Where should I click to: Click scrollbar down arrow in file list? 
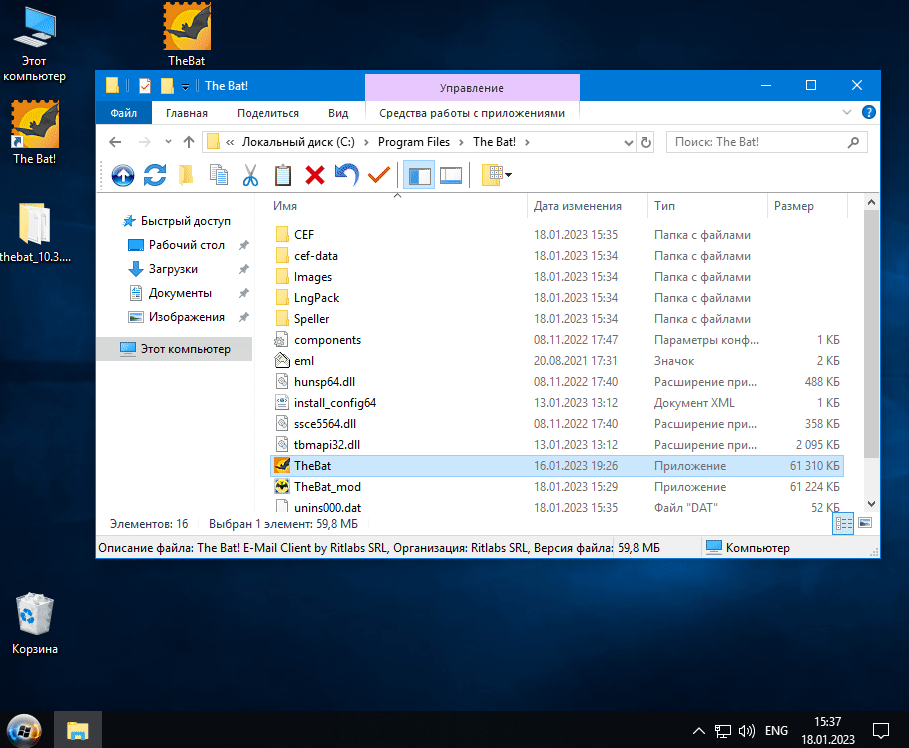(871, 504)
